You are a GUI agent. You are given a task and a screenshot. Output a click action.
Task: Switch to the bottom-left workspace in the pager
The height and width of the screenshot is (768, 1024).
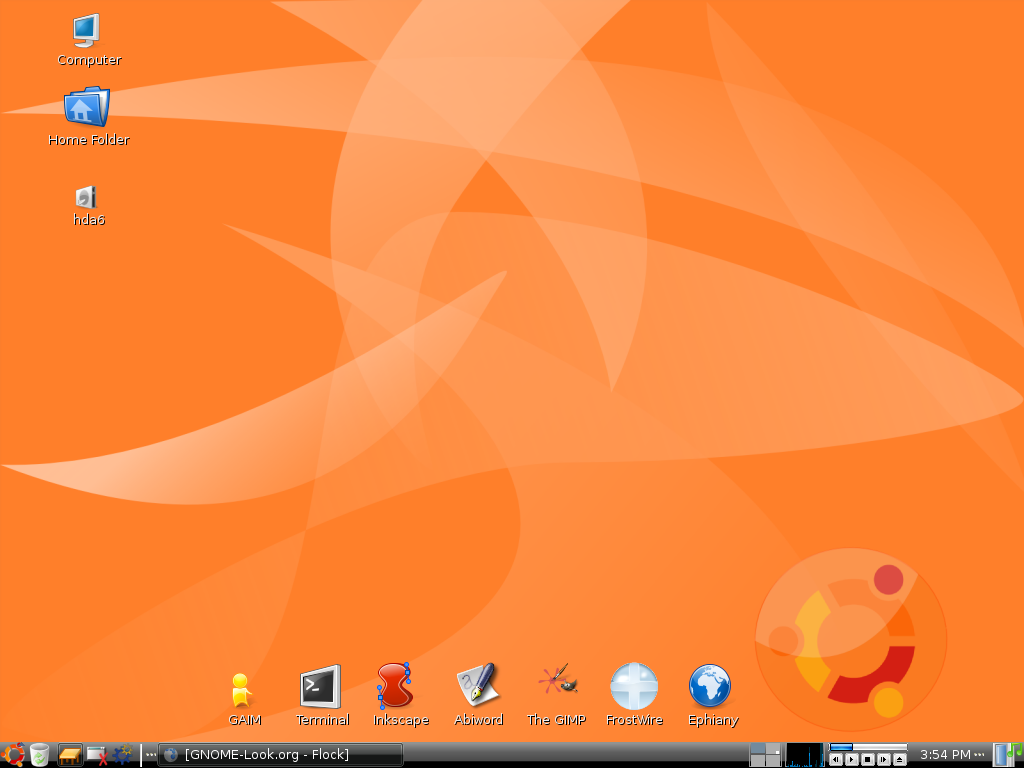[x=758, y=760]
